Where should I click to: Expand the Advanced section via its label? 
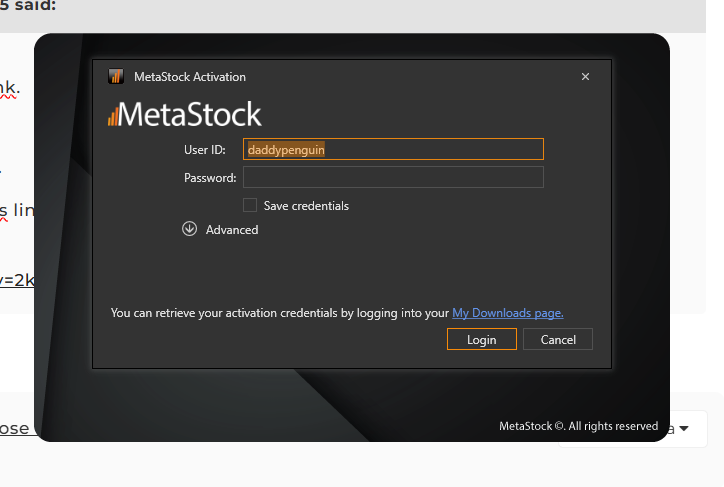(x=232, y=230)
